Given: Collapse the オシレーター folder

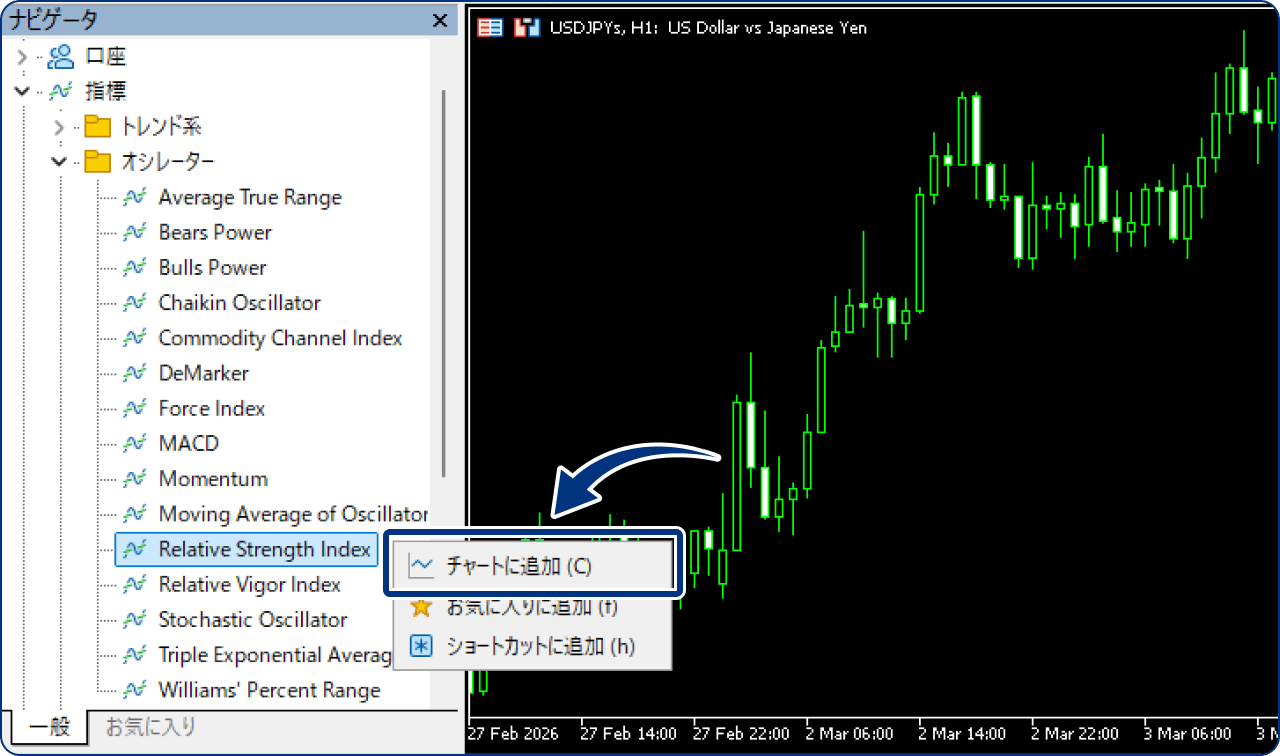Looking at the screenshot, I should (58, 161).
